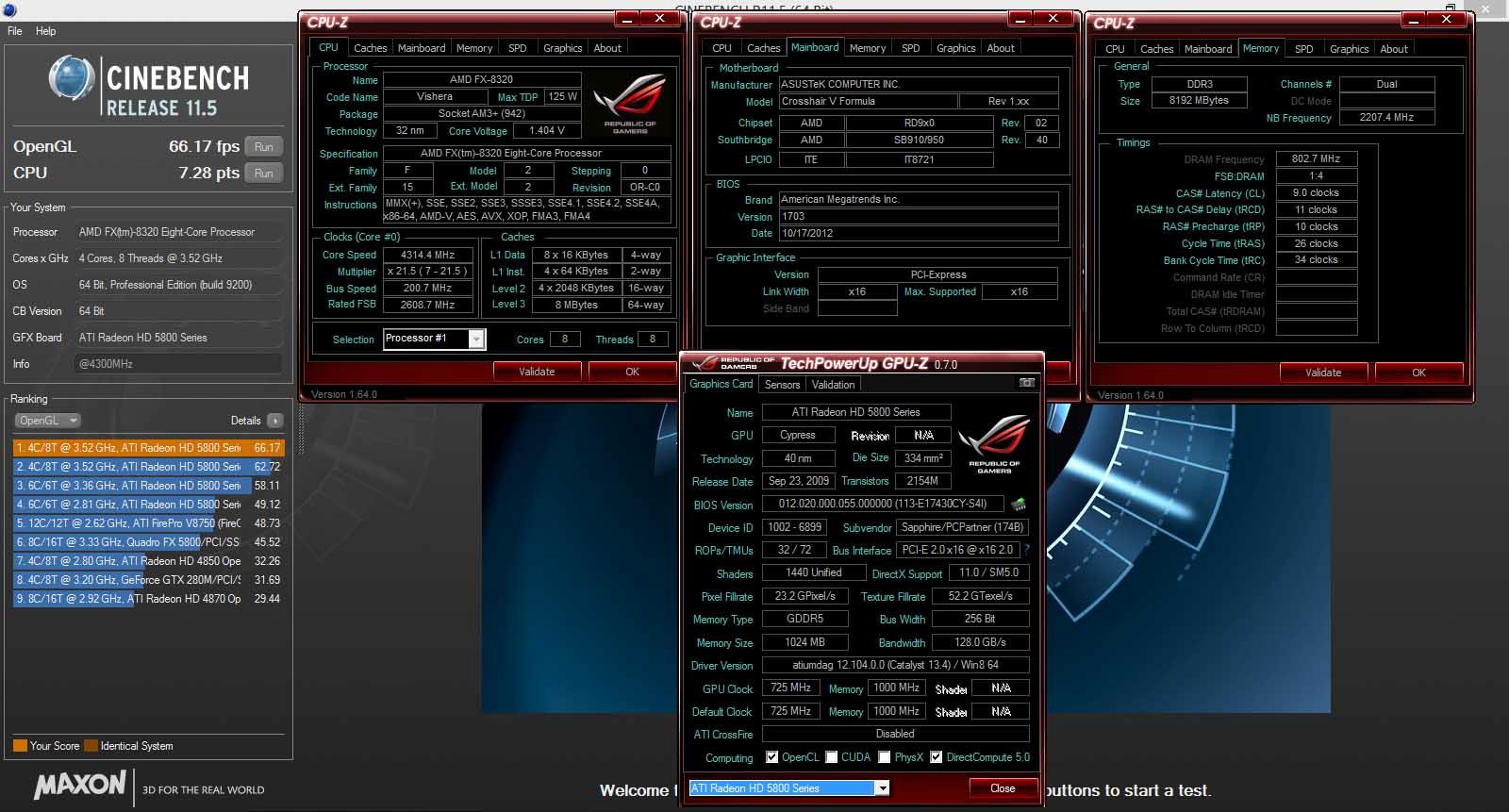Viewport: 1509px width, 812px height.
Task: Open the Memory tab in the Mainboard CPU-Z window
Action: point(868,48)
